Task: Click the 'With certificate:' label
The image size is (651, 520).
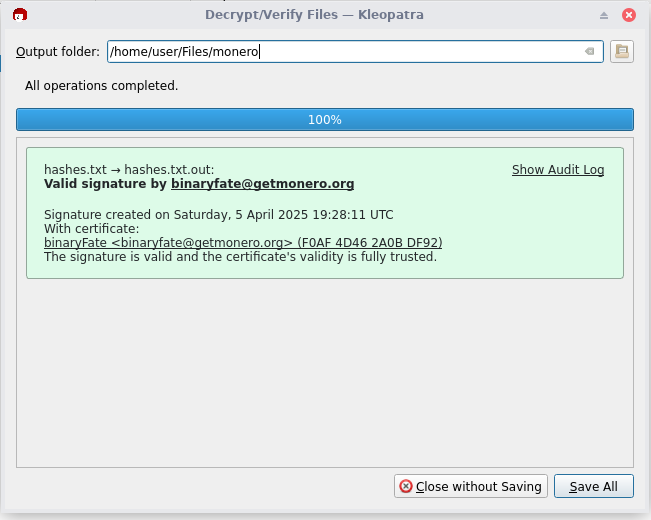Action: [92, 229]
